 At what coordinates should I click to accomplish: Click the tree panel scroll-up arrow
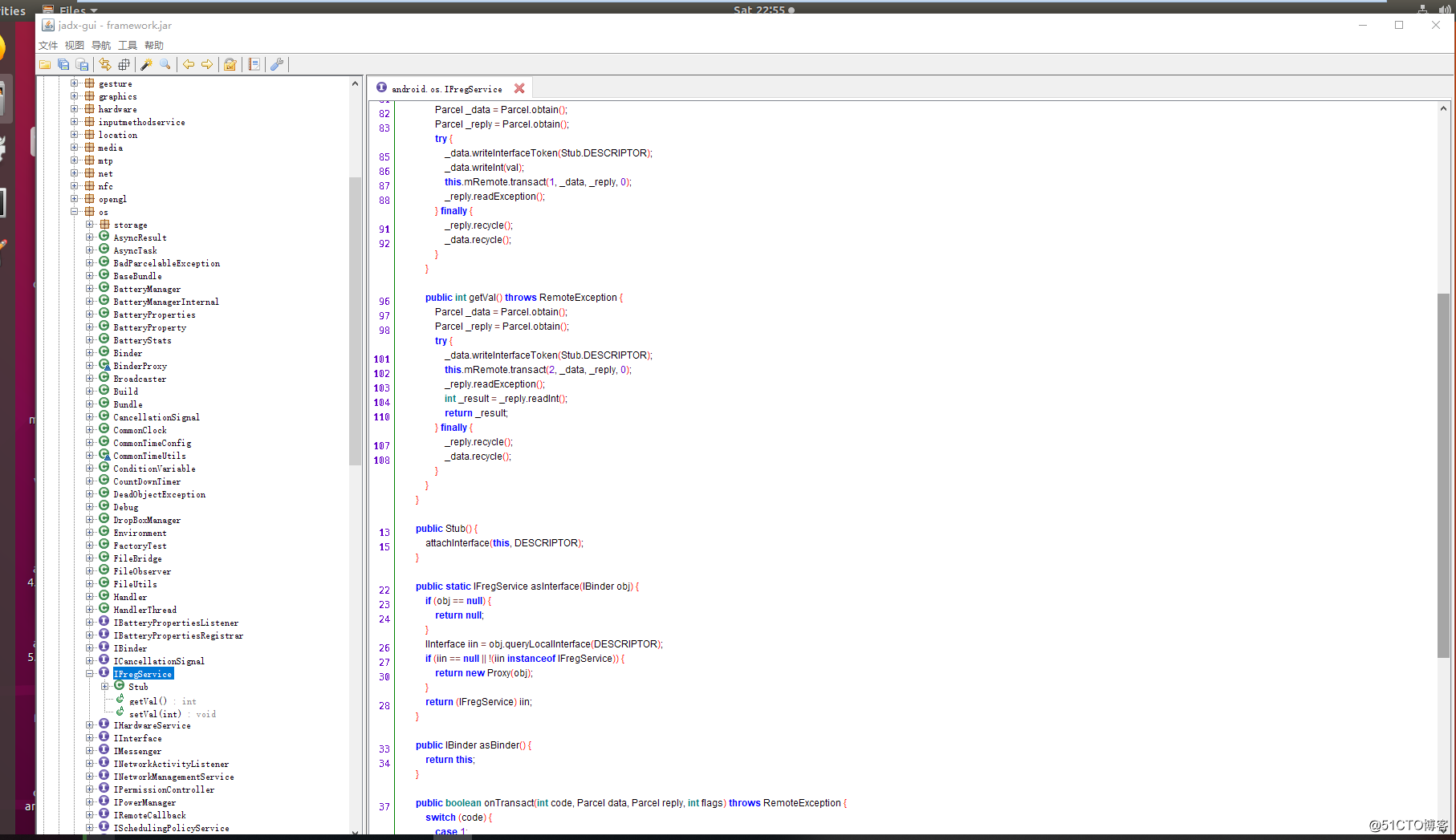click(355, 83)
